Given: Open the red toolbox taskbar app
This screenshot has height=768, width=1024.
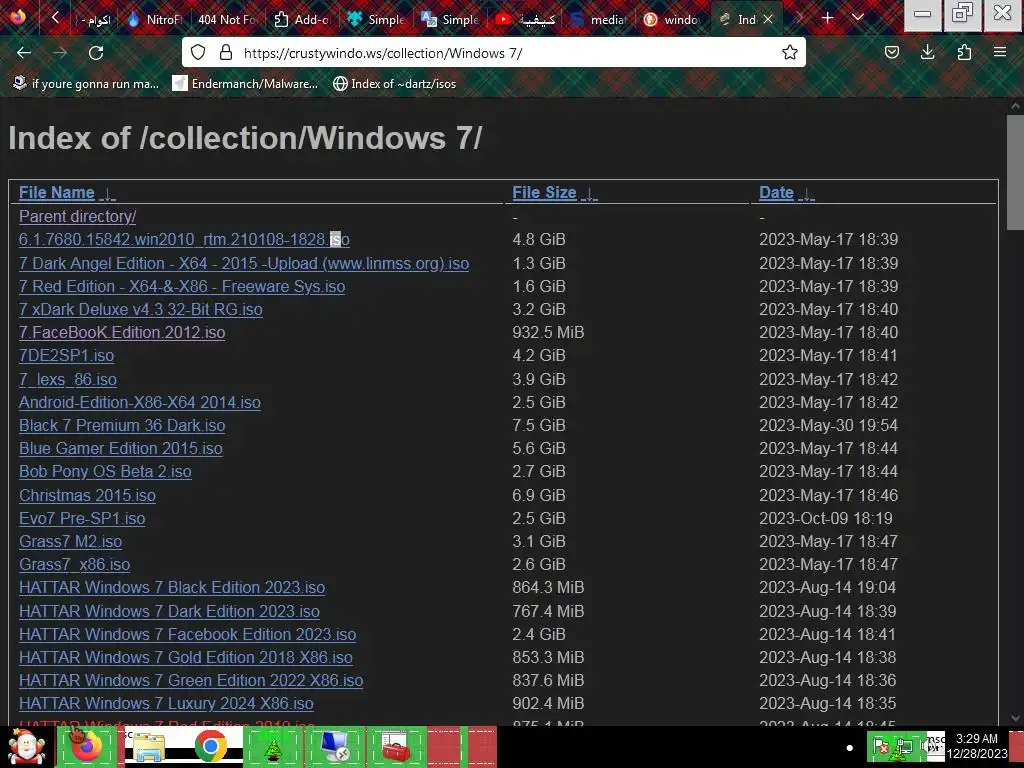Looking at the screenshot, I should [x=396, y=746].
